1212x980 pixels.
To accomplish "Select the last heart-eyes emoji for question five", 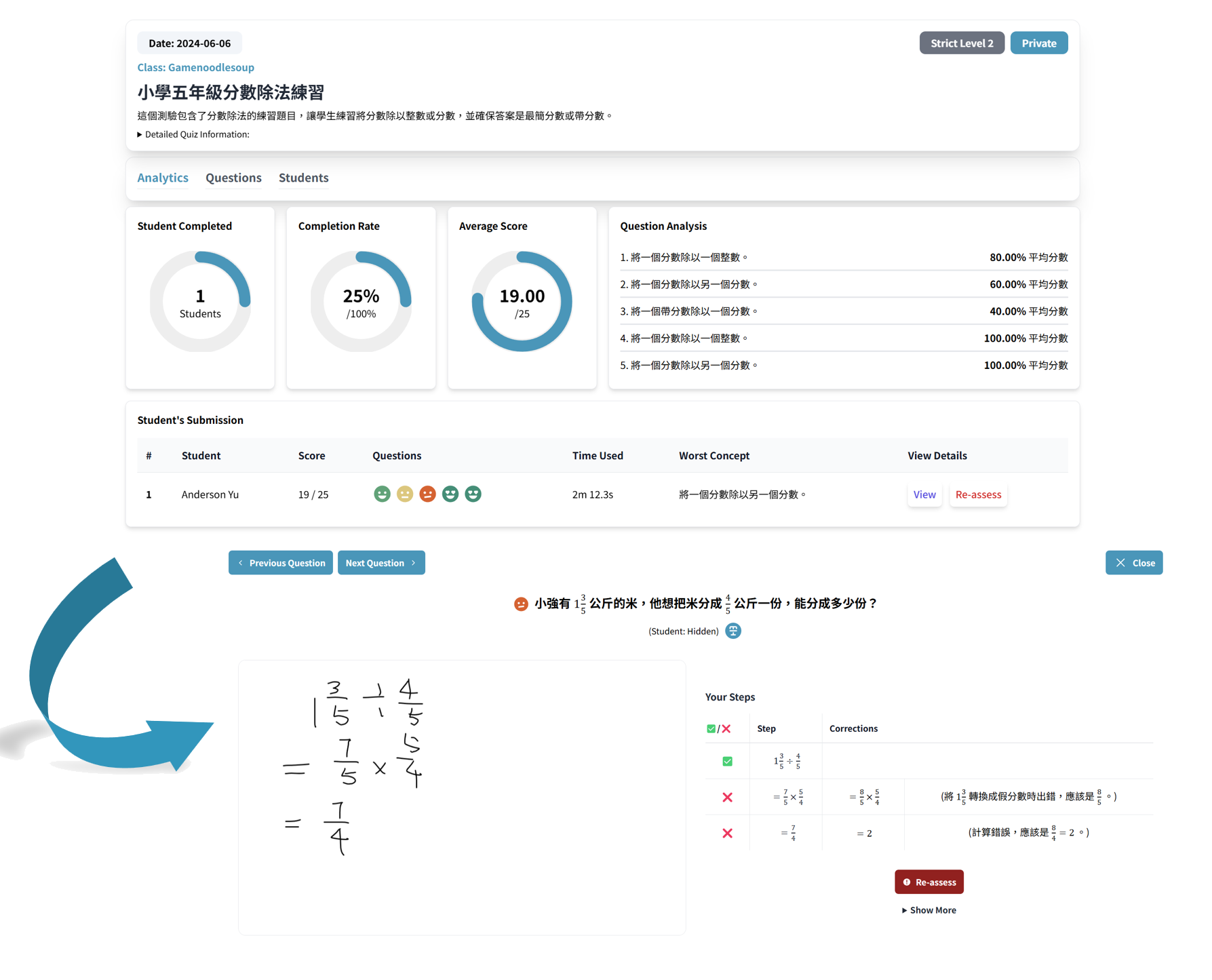I will click(473, 494).
